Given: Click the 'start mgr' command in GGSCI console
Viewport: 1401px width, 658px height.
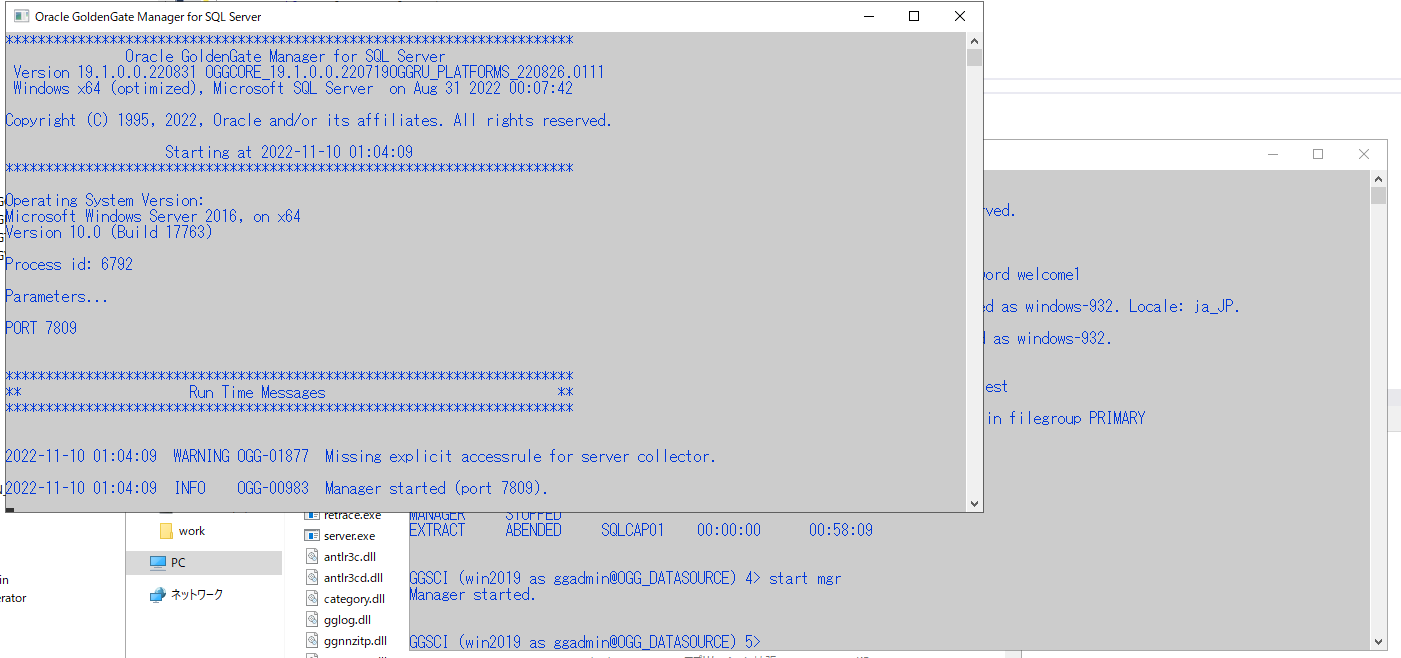Looking at the screenshot, I should click(805, 578).
